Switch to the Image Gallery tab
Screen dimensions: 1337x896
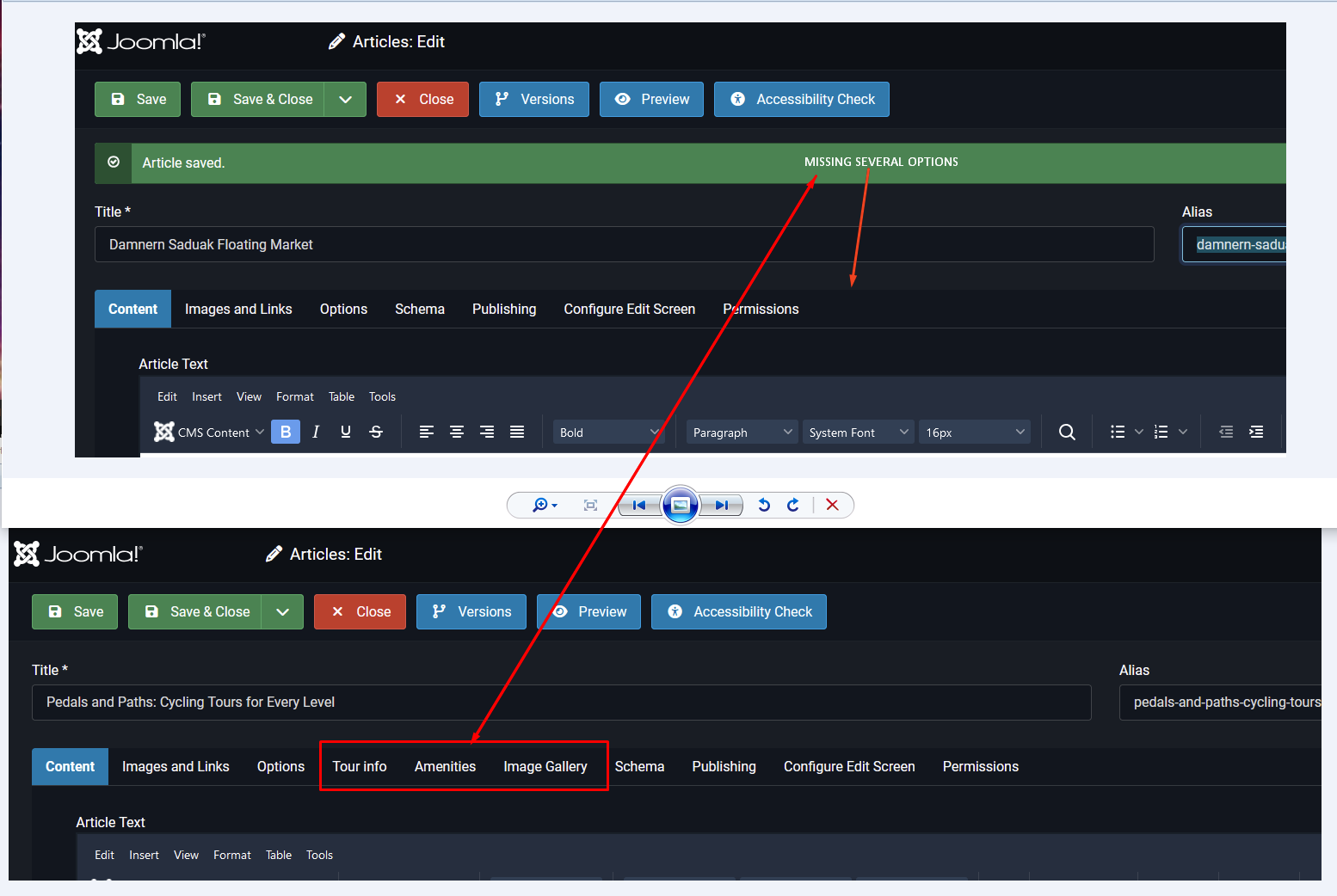click(545, 766)
